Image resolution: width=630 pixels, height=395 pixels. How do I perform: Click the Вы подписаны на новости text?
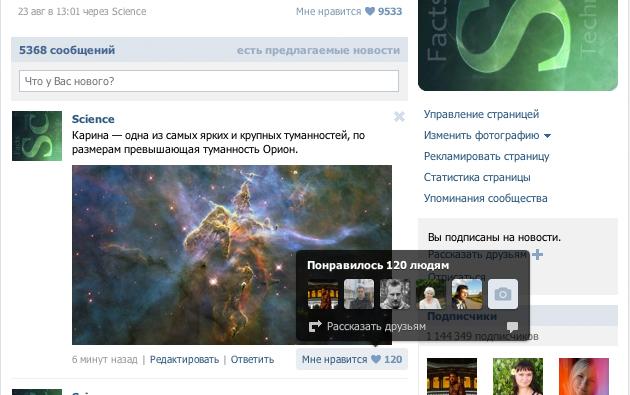tap(494, 237)
